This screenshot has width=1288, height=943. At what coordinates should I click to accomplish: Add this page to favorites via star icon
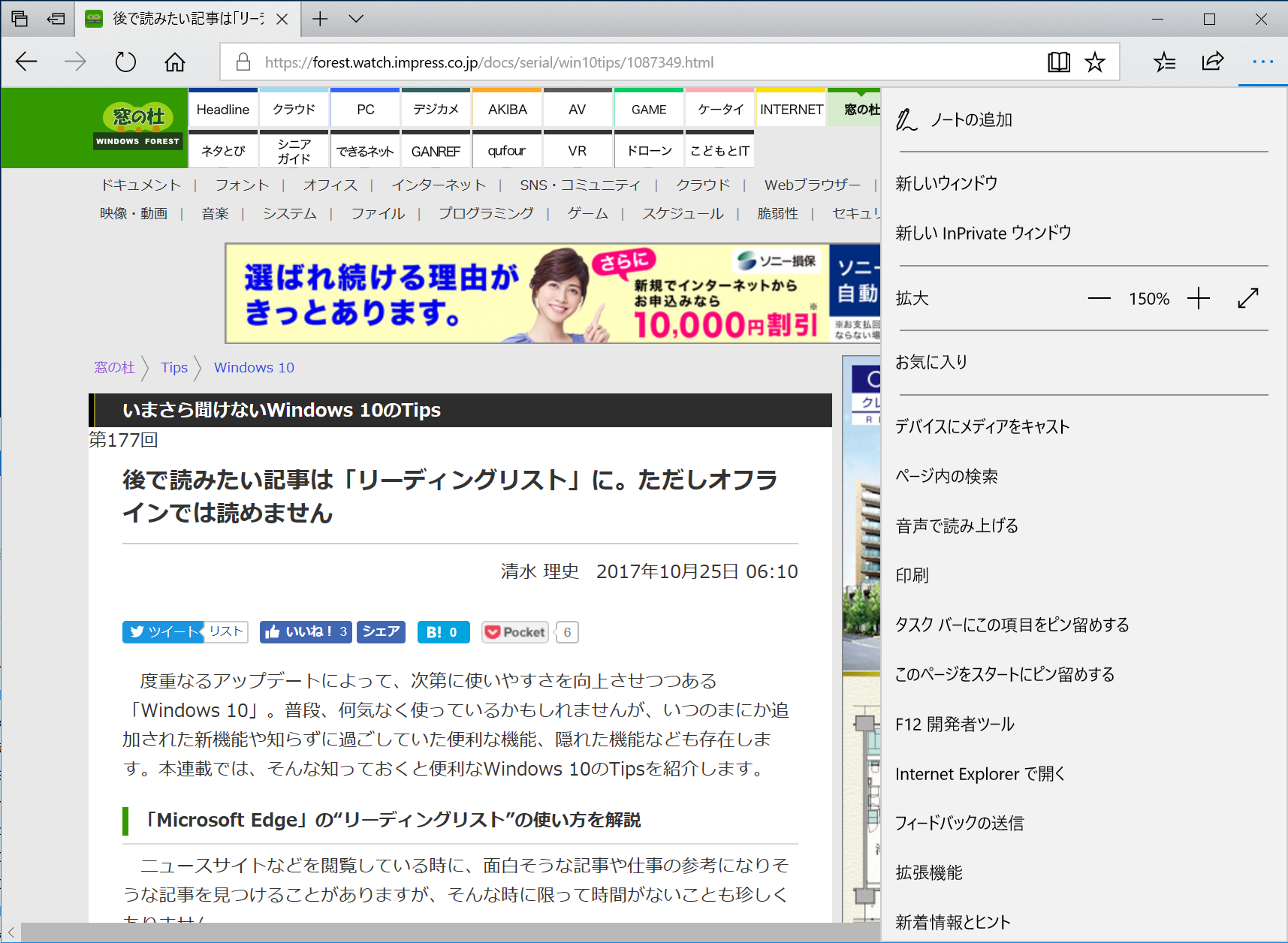coord(1095,62)
